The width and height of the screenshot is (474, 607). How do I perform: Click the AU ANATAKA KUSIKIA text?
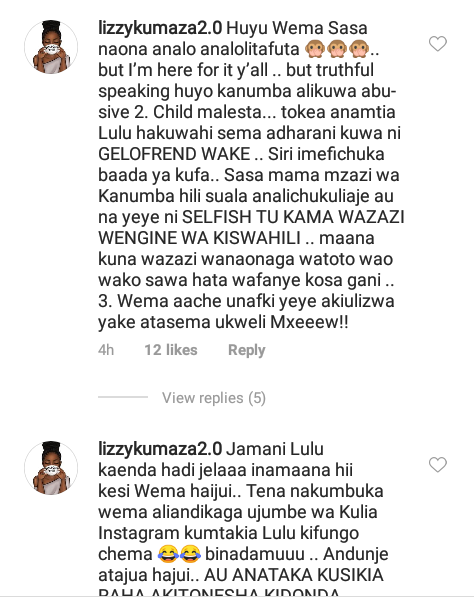pyautogui.click(x=294, y=575)
